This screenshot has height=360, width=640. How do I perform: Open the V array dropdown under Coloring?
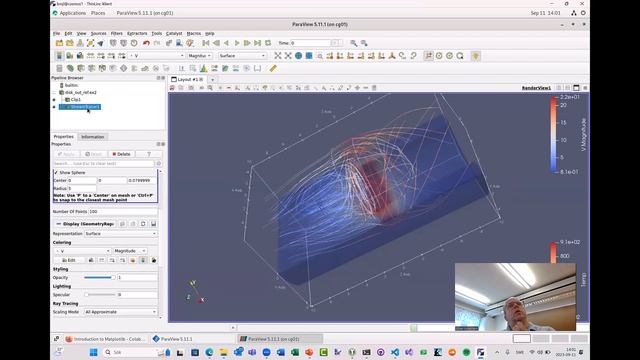[82, 251]
